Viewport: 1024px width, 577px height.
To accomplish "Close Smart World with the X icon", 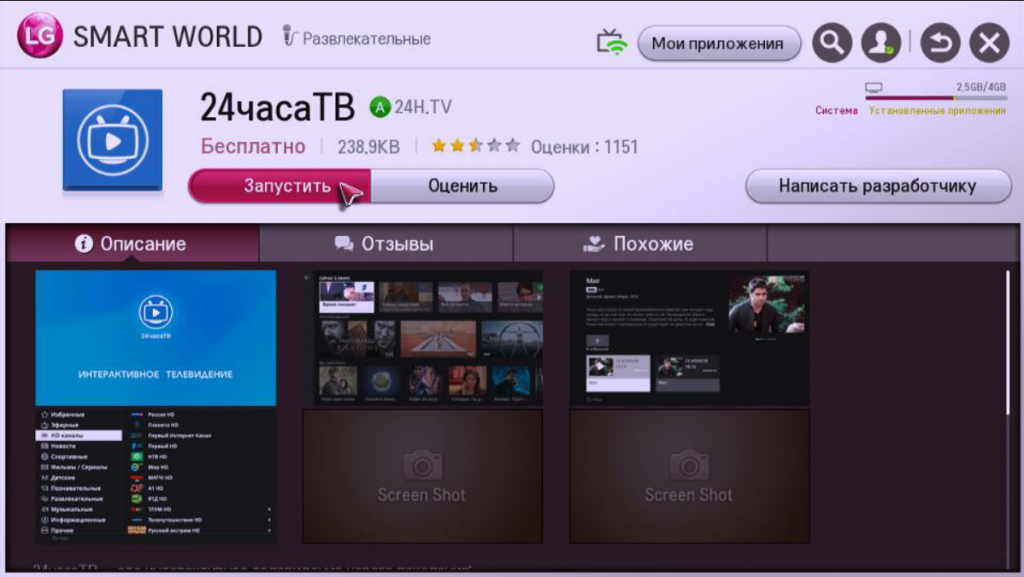I will (x=989, y=43).
